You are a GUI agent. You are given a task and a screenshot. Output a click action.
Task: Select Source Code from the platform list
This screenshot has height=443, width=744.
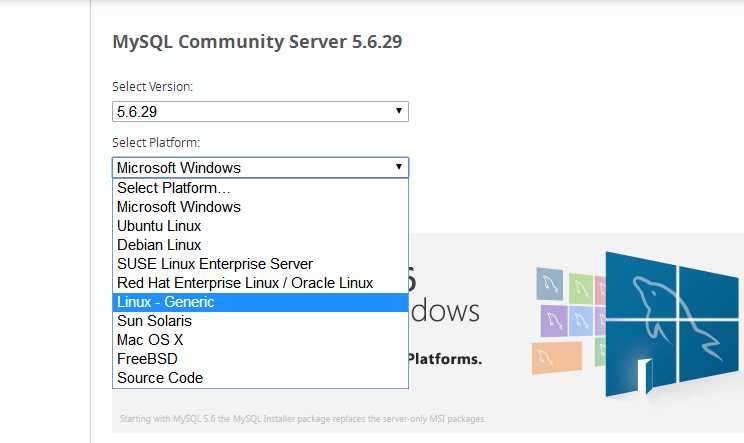coord(260,378)
